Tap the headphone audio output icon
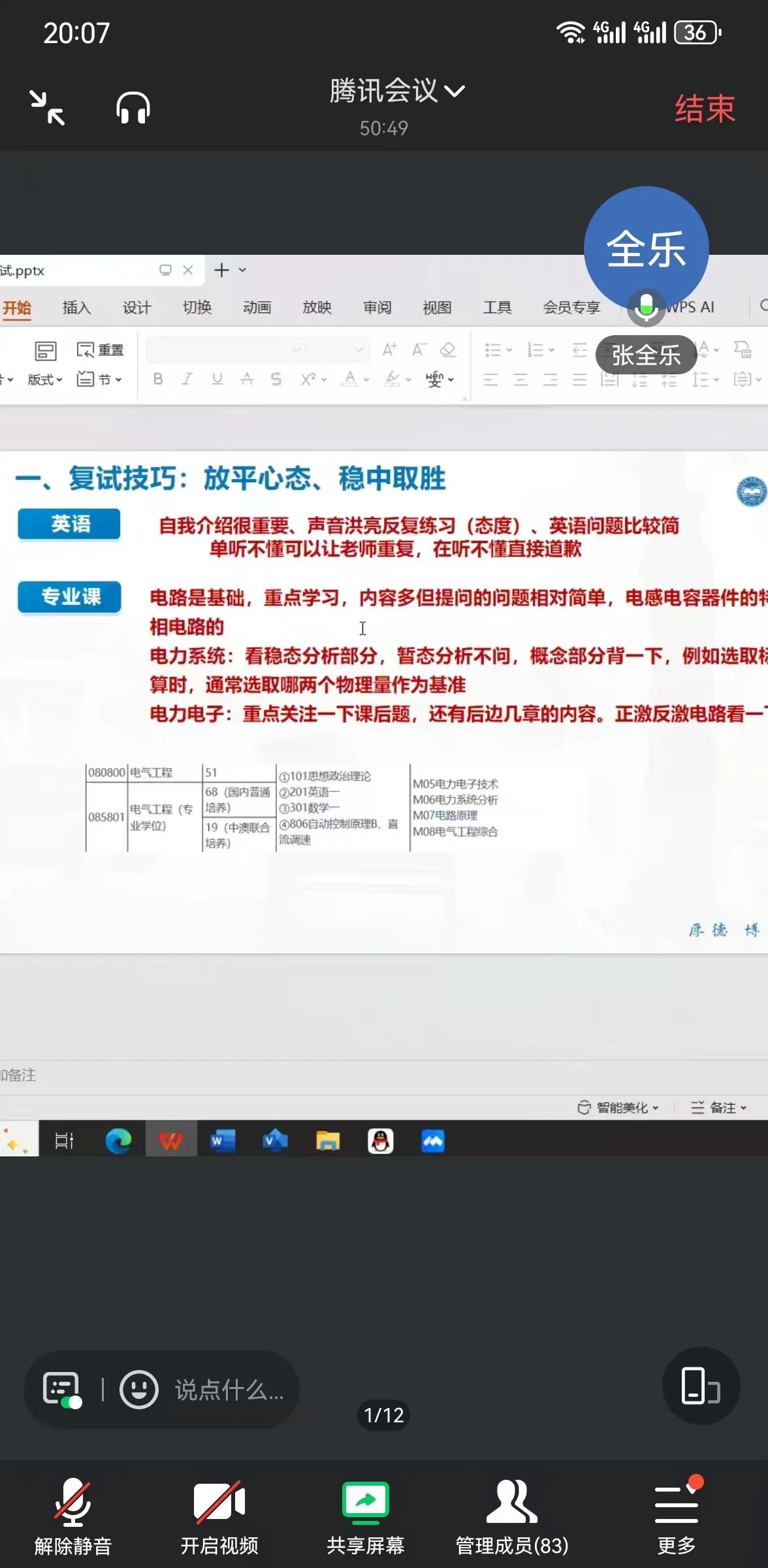This screenshot has height=1568, width=768. coord(133,108)
